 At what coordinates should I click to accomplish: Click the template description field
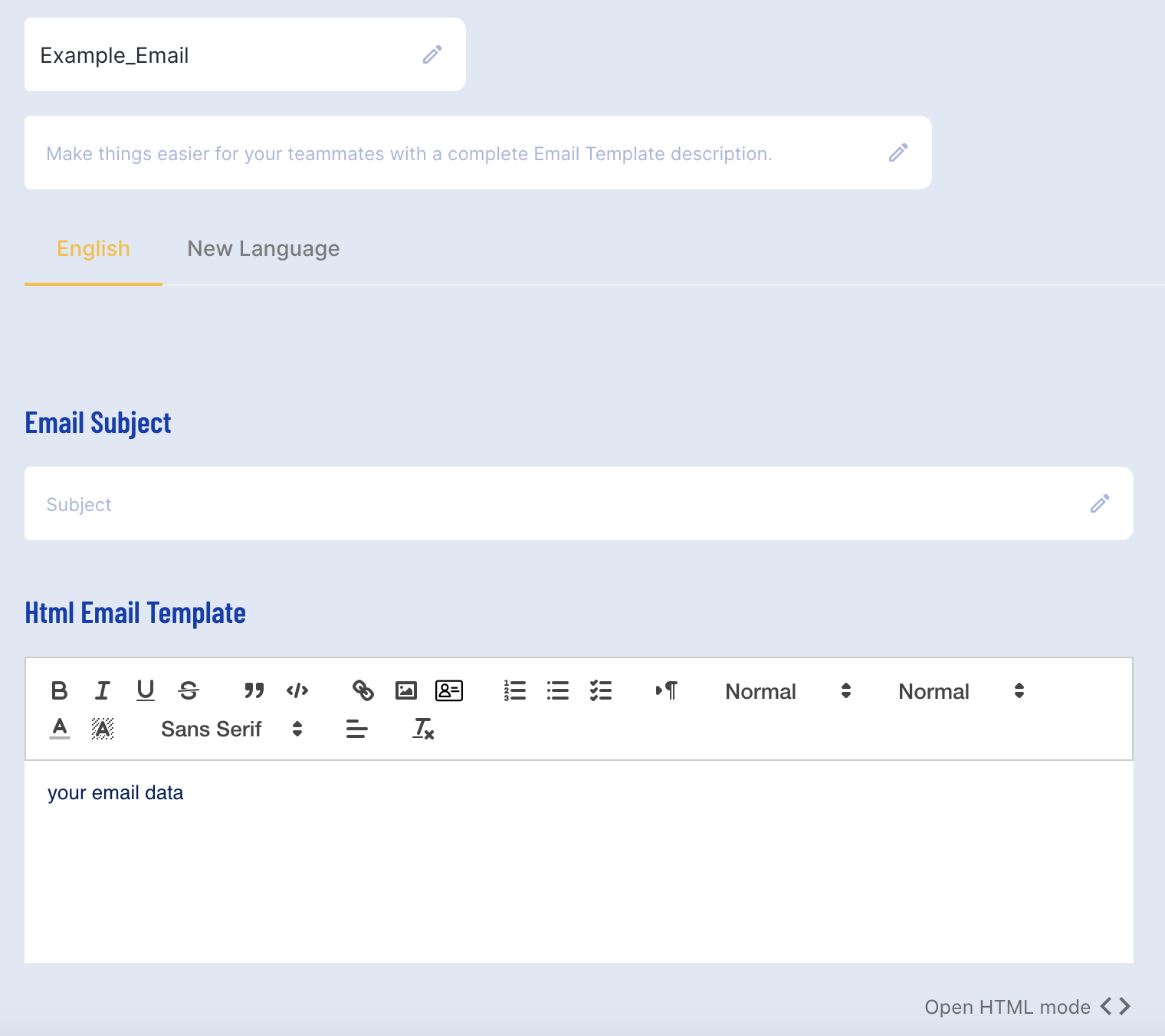pyautogui.click(x=478, y=152)
